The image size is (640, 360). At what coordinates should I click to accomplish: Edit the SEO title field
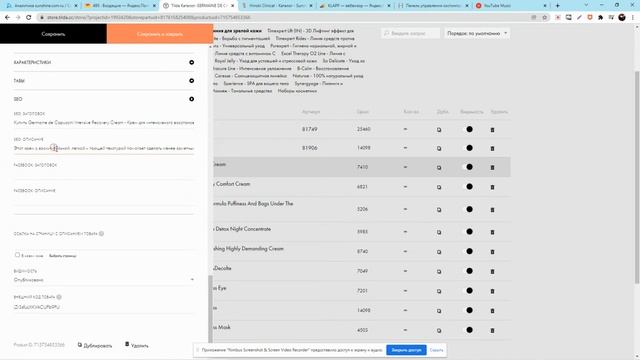[104, 122]
